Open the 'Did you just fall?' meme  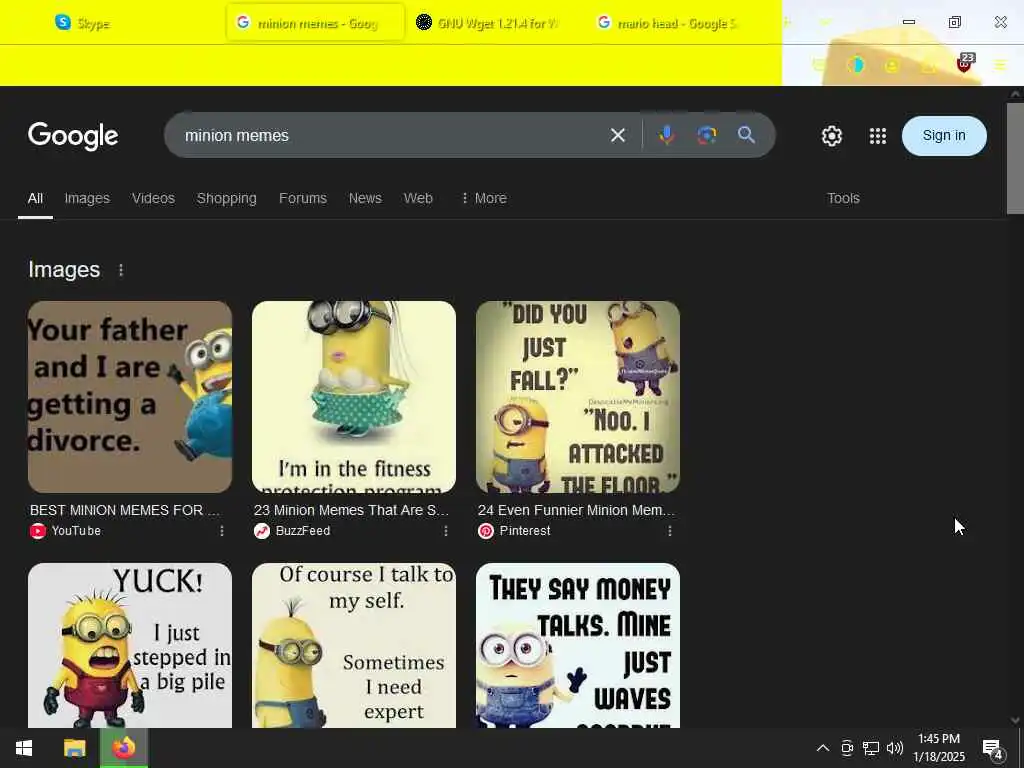pos(578,396)
